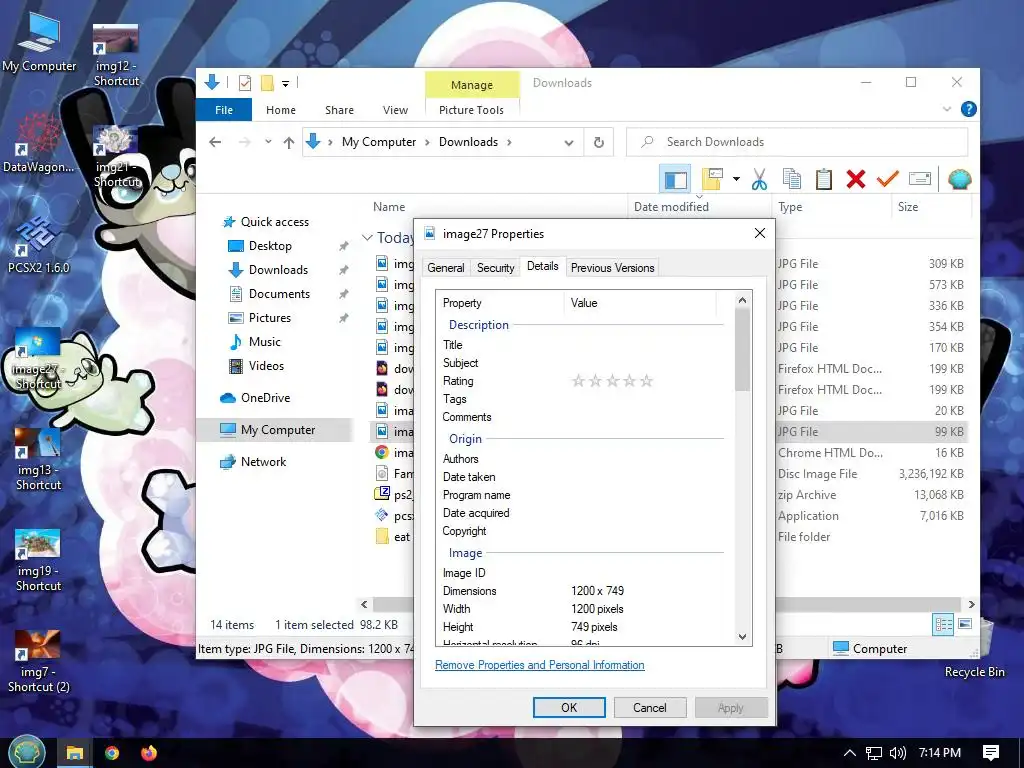Click the volume speaker tray icon
This screenshot has width=1024, height=768.
898,753
